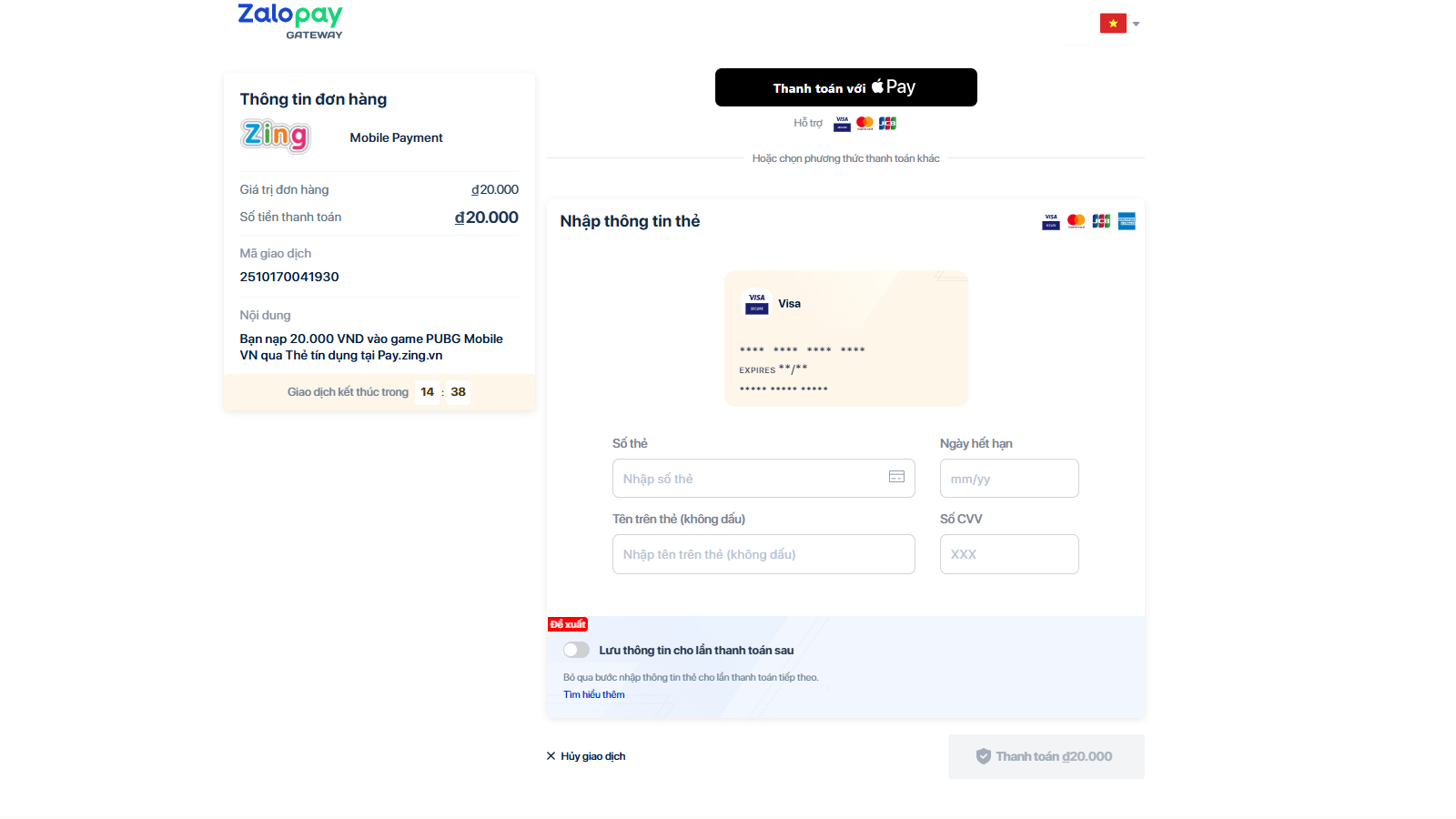Screen dimensions: 1456x819
Task: Click the Mastercard icon in card form header
Action: tap(1076, 221)
